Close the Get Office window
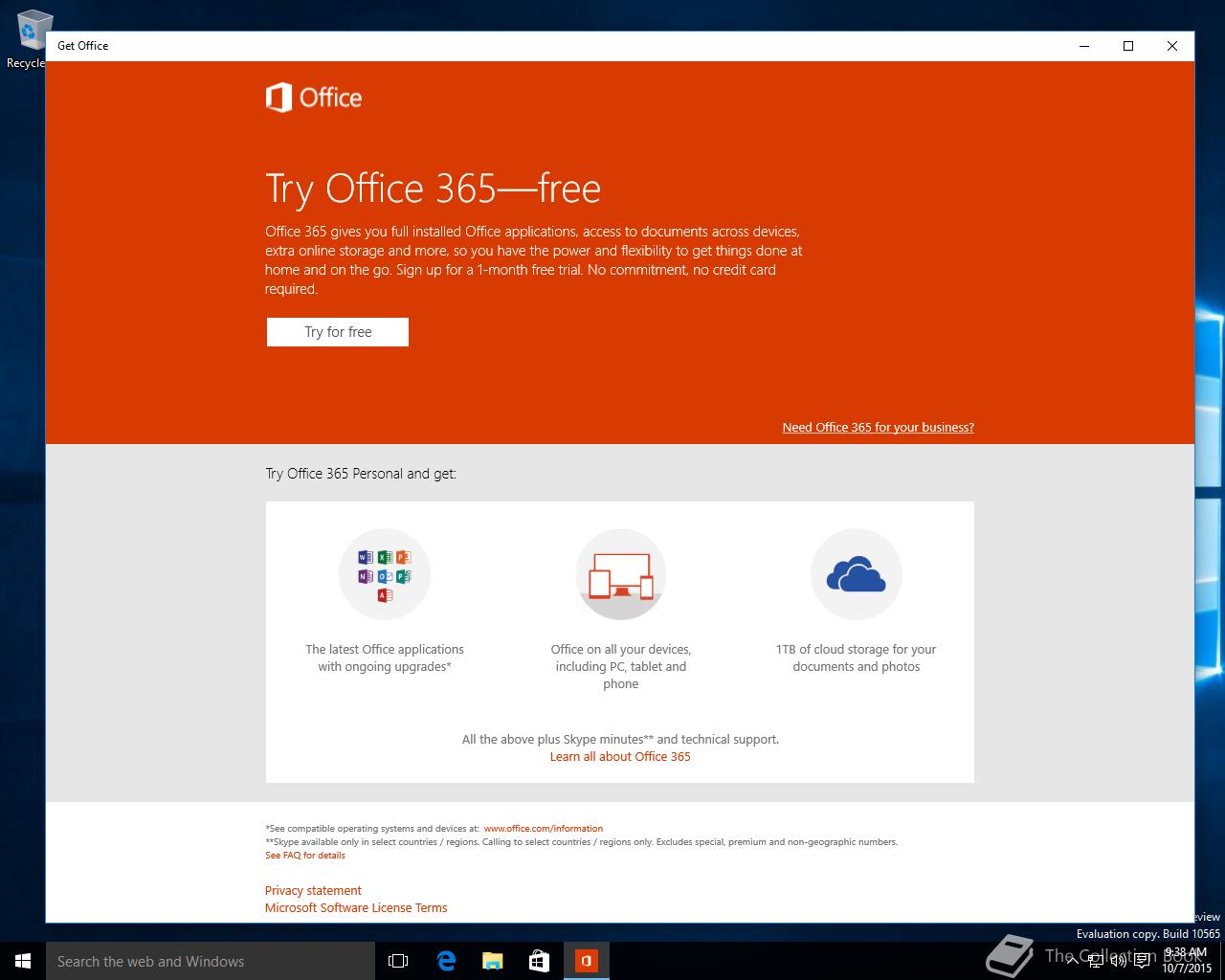Image resolution: width=1225 pixels, height=980 pixels. [1172, 46]
